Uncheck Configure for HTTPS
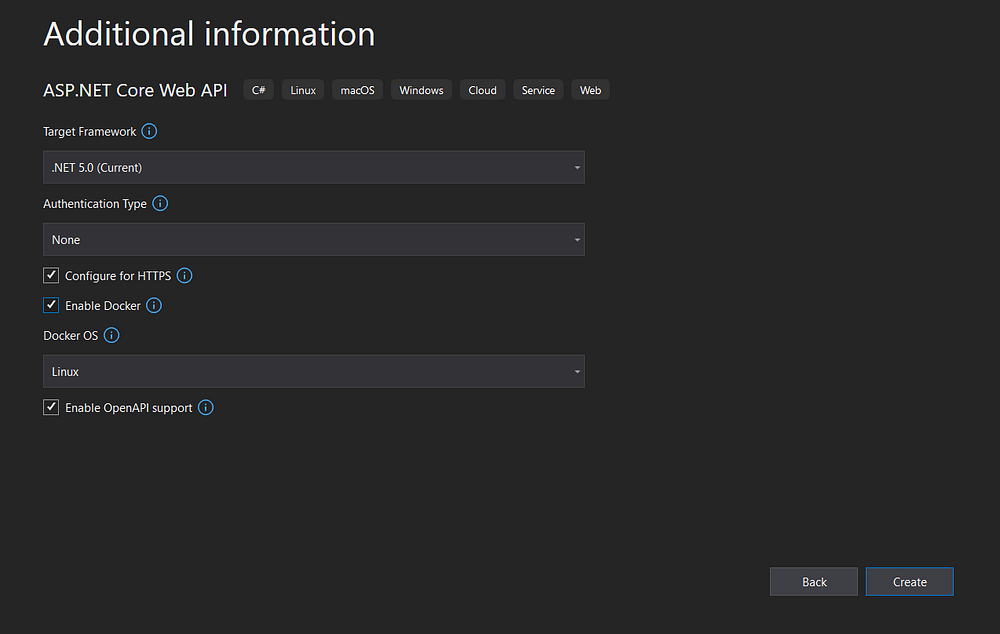This screenshot has height=634, width=1000. coord(51,275)
